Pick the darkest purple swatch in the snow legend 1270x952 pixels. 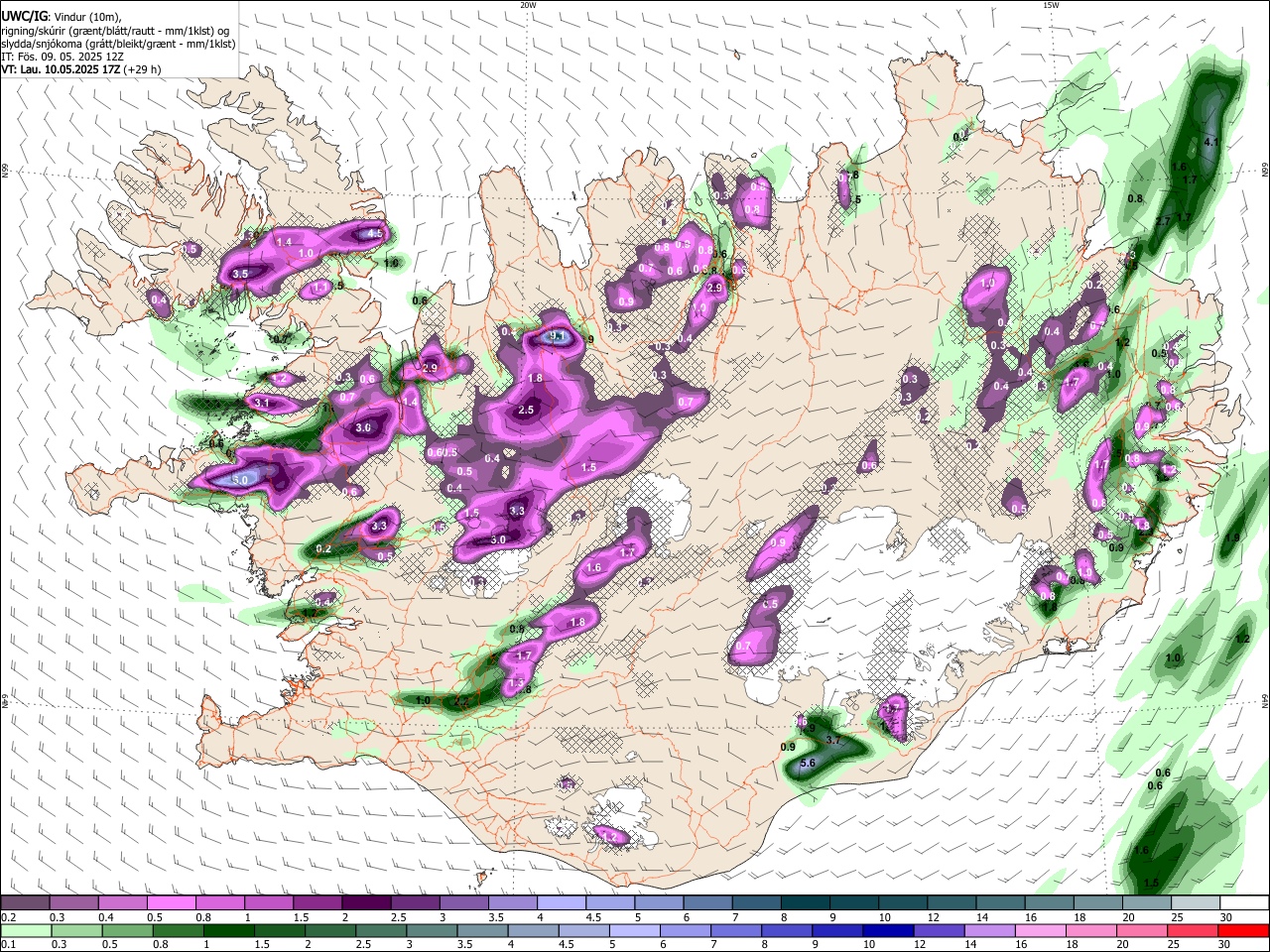[x=366, y=902]
